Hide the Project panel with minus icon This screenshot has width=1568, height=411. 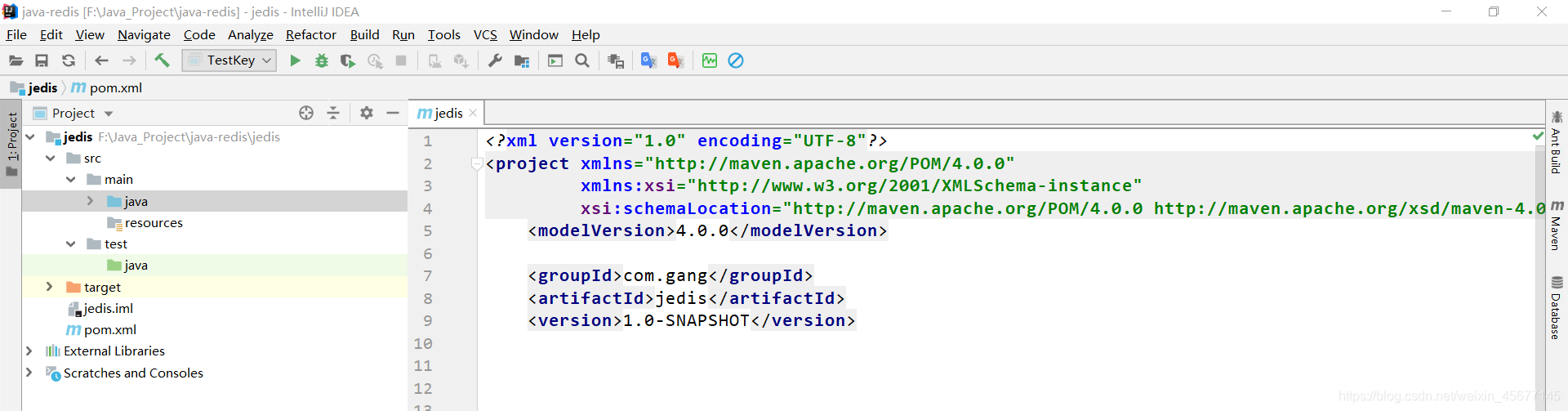(393, 113)
